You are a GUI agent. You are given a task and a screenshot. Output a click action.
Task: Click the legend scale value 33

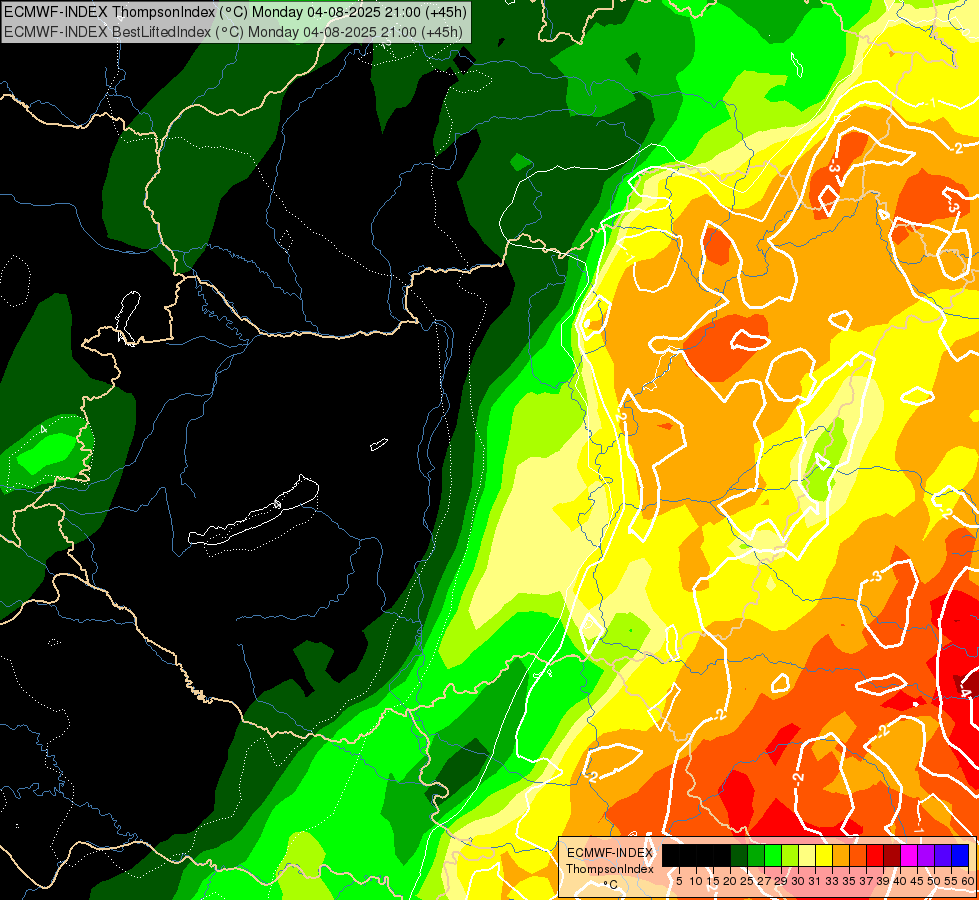[x=832, y=881]
